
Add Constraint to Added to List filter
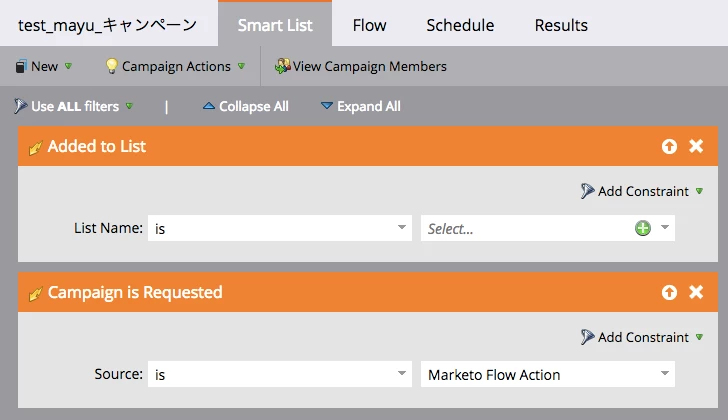click(x=642, y=191)
